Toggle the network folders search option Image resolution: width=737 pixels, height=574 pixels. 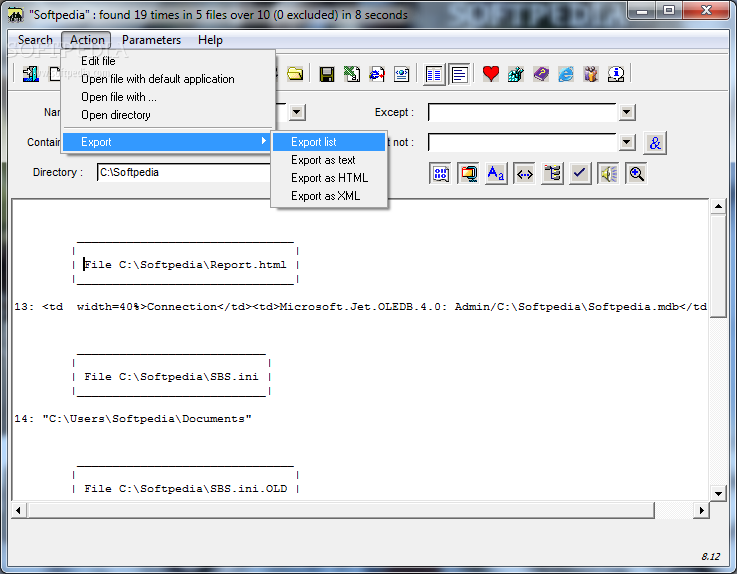[468, 174]
